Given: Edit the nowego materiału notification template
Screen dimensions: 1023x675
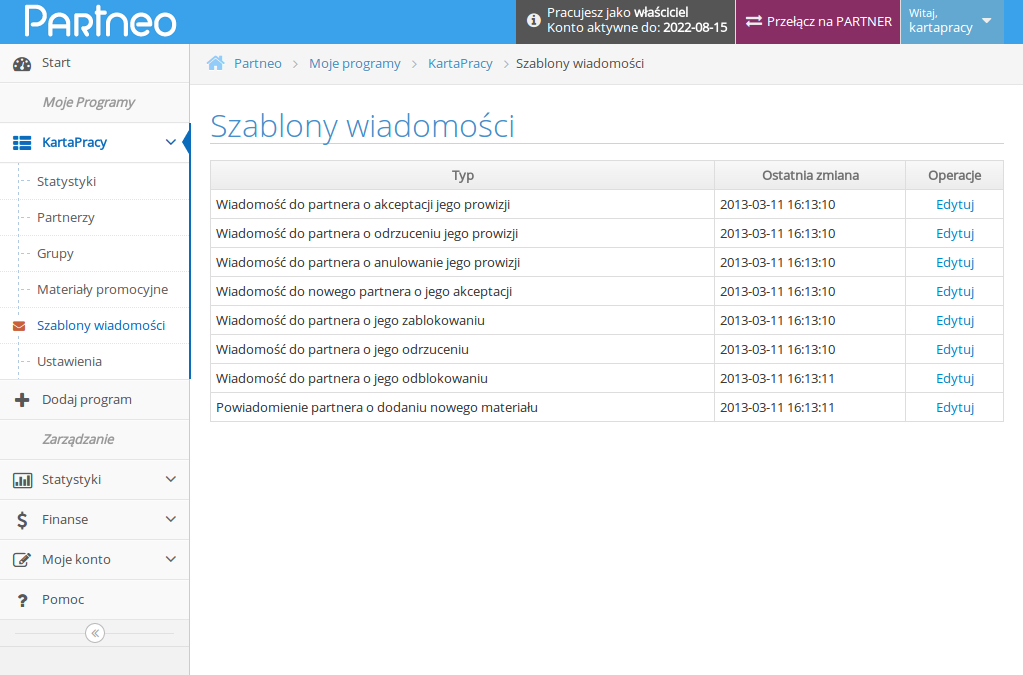Looking at the screenshot, I should (954, 408).
